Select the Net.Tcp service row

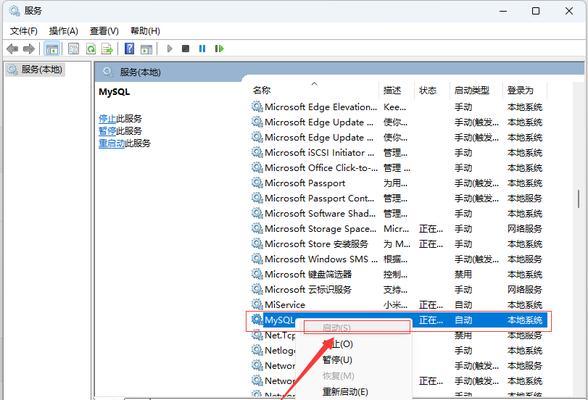tap(398, 336)
